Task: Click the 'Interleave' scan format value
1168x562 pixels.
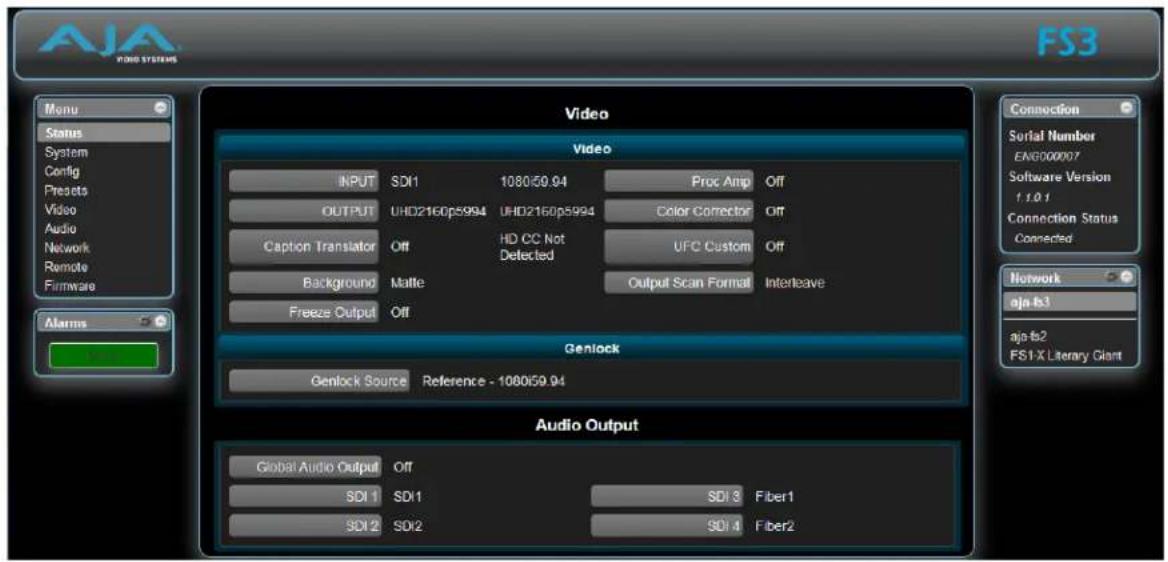Action: (x=795, y=282)
